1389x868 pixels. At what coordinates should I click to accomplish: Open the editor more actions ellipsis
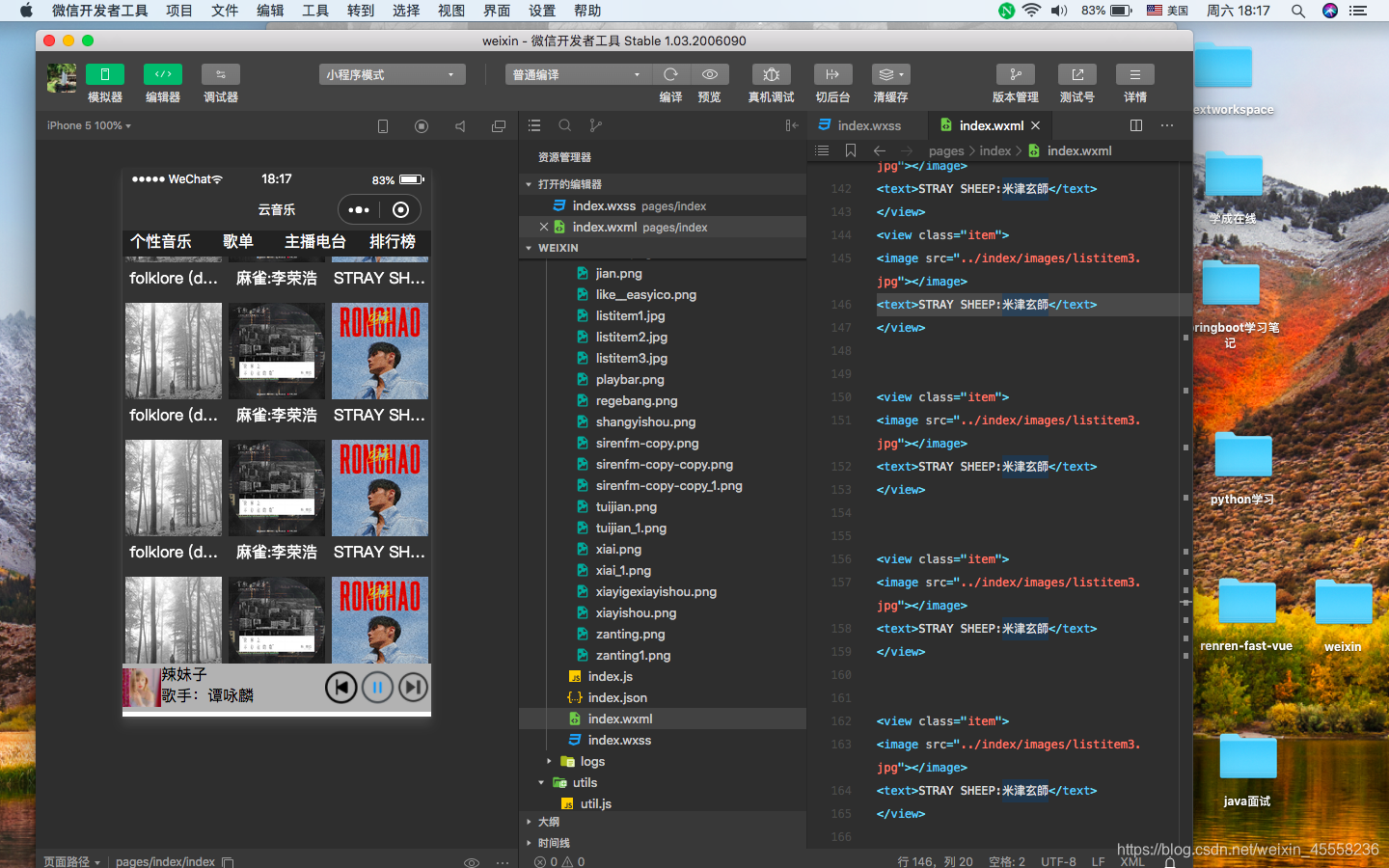[1167, 125]
